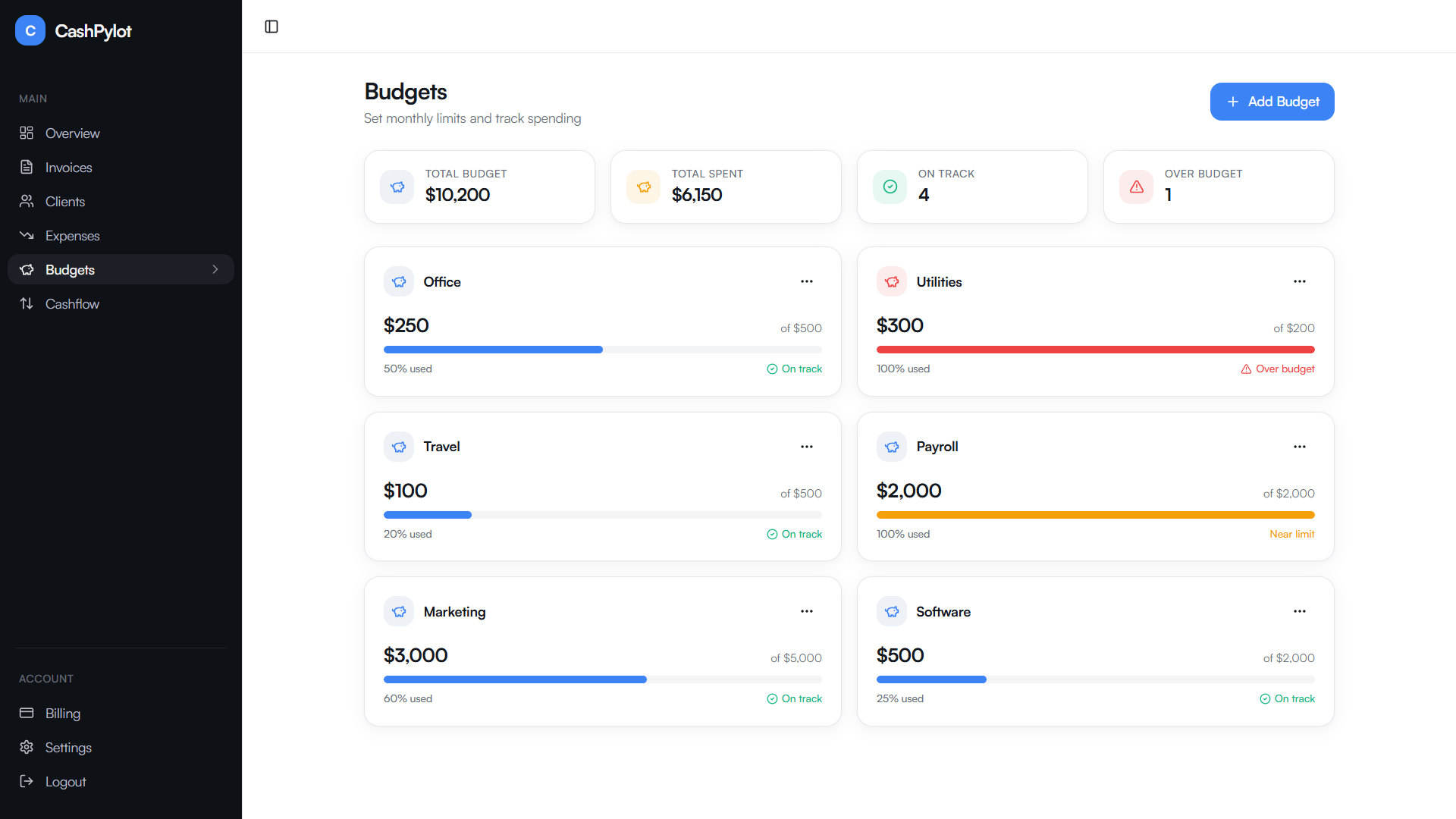
Task: Click the Total Budget piggy bank icon
Action: pyautogui.click(x=397, y=187)
